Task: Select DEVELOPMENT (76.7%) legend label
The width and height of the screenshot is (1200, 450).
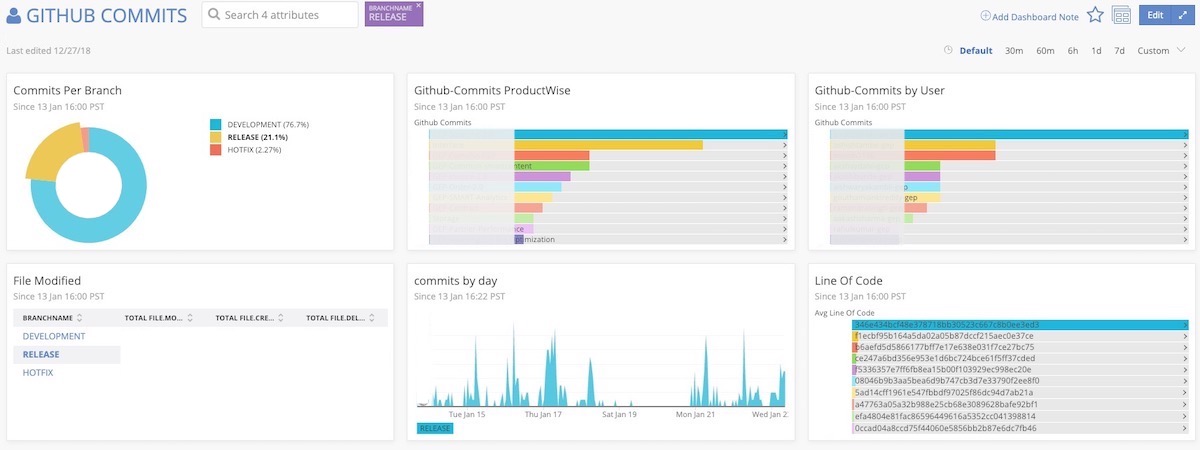Action: pos(268,124)
